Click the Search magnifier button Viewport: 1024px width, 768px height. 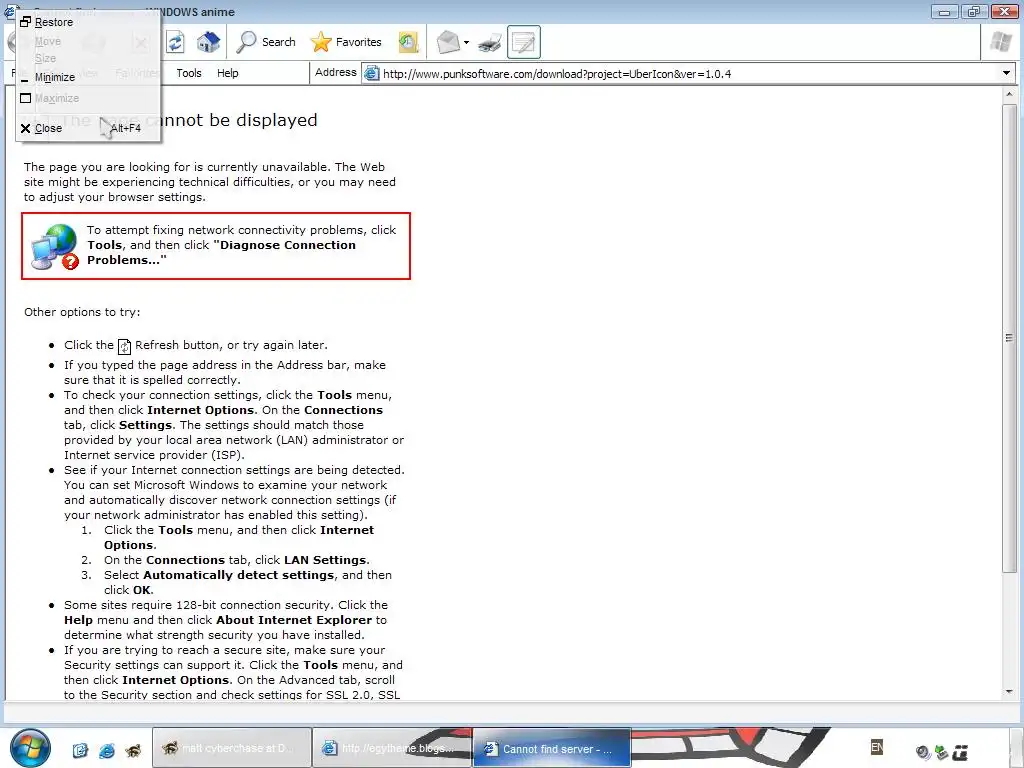(x=266, y=42)
